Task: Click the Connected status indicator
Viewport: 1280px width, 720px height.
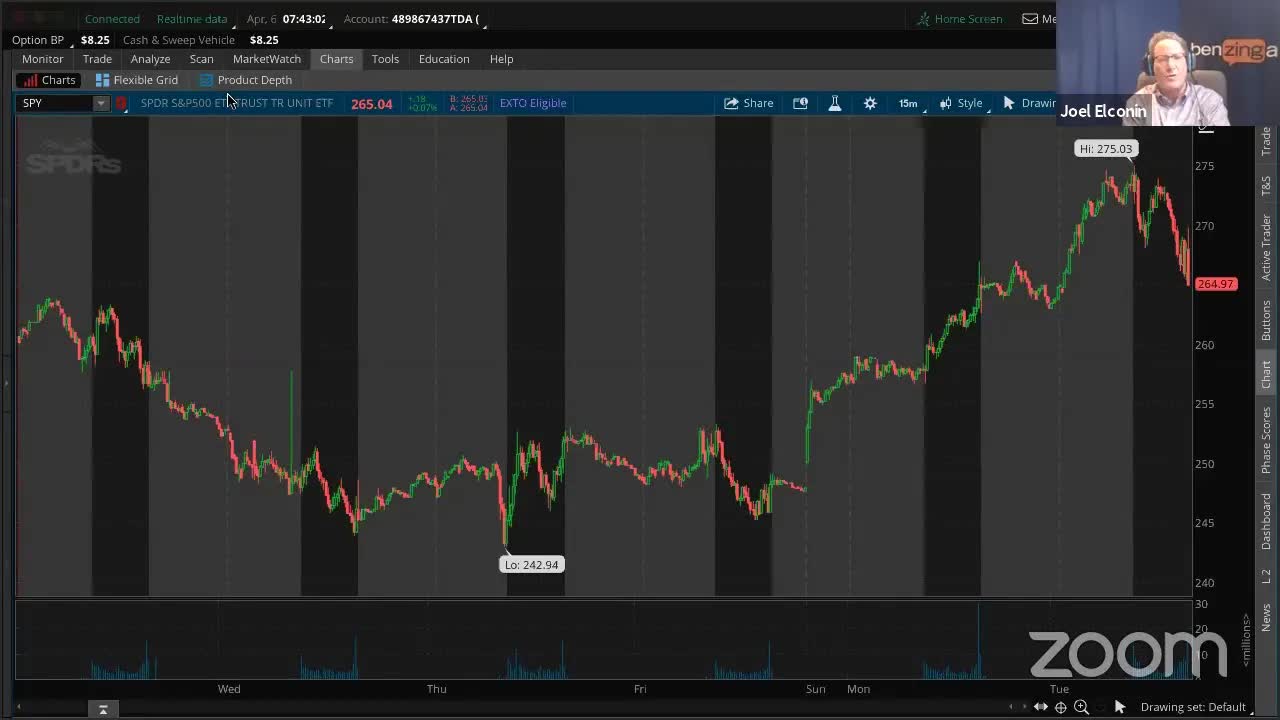Action: click(x=112, y=19)
